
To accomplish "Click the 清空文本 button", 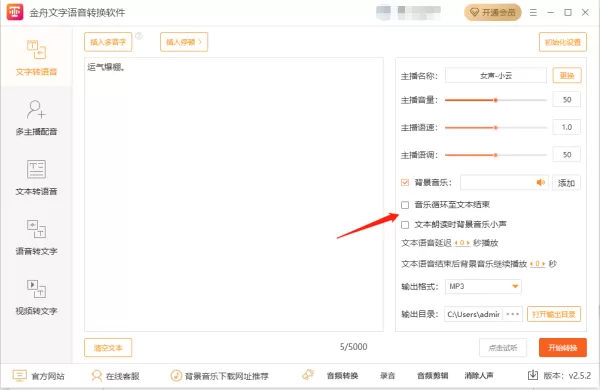I will pos(108,348).
